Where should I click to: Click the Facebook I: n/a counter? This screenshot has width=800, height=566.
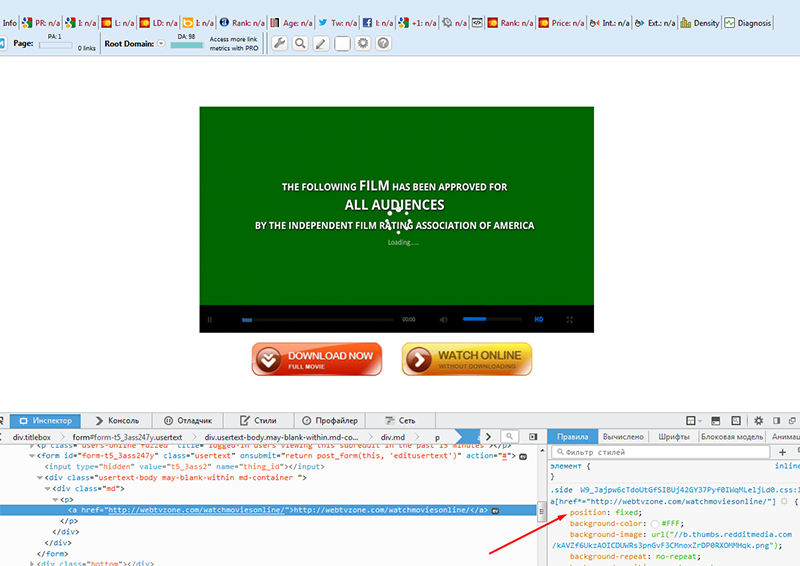pos(378,23)
